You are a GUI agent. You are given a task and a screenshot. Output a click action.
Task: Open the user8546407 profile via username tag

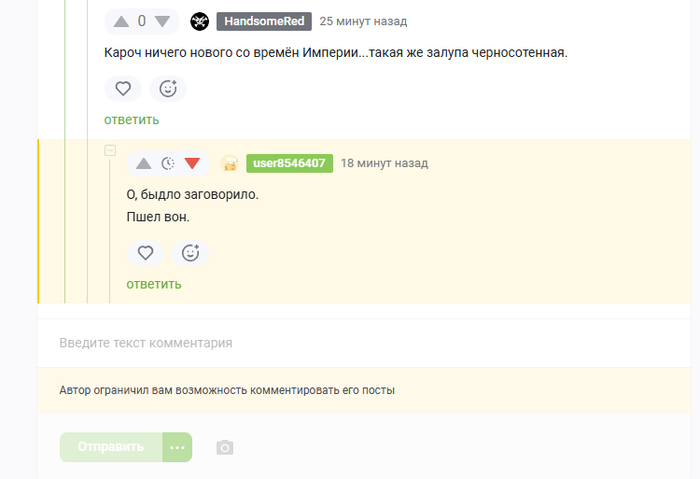289,163
